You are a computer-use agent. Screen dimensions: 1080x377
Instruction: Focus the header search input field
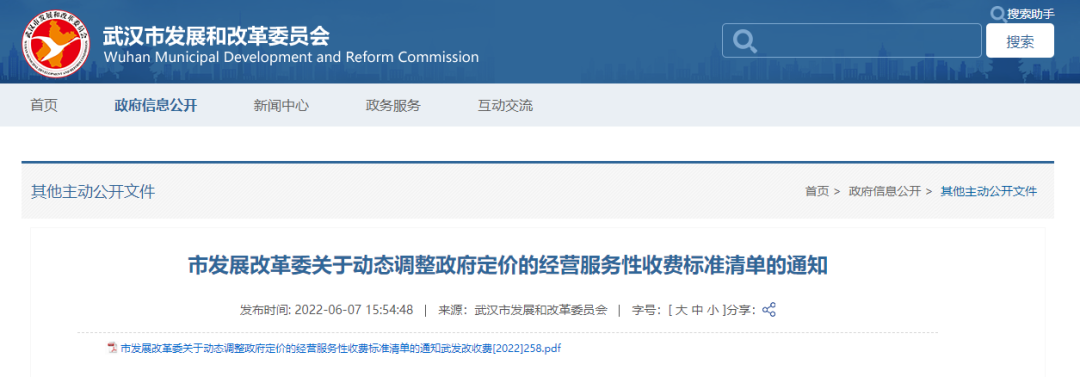(x=852, y=41)
